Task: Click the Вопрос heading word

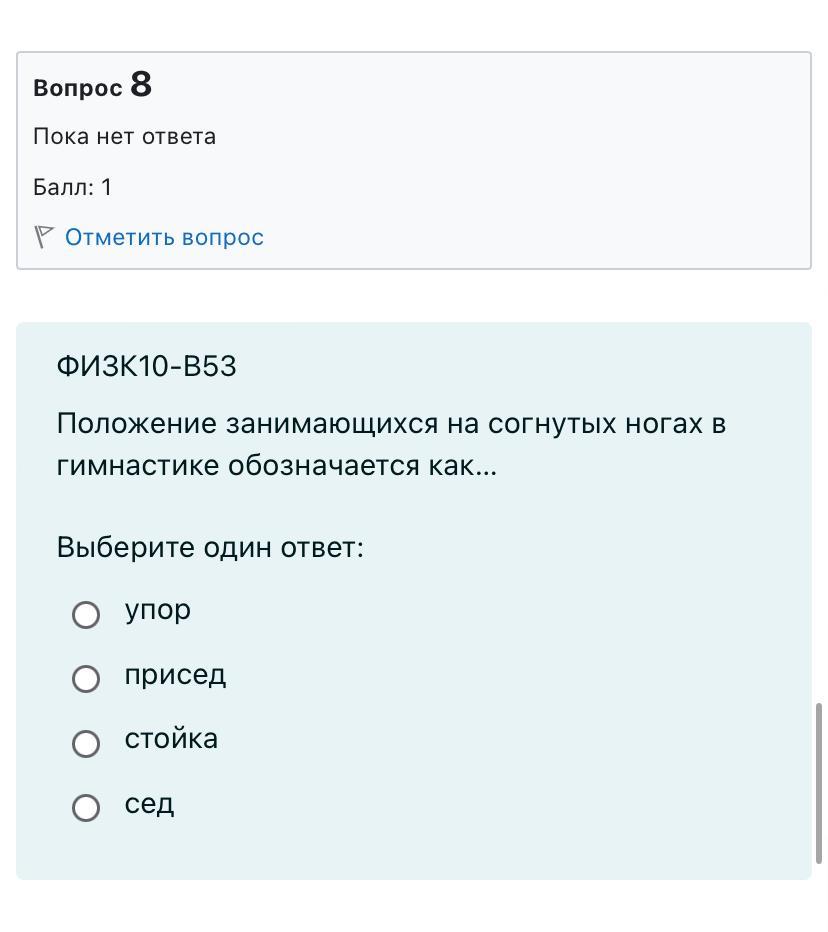Action: 77,88
